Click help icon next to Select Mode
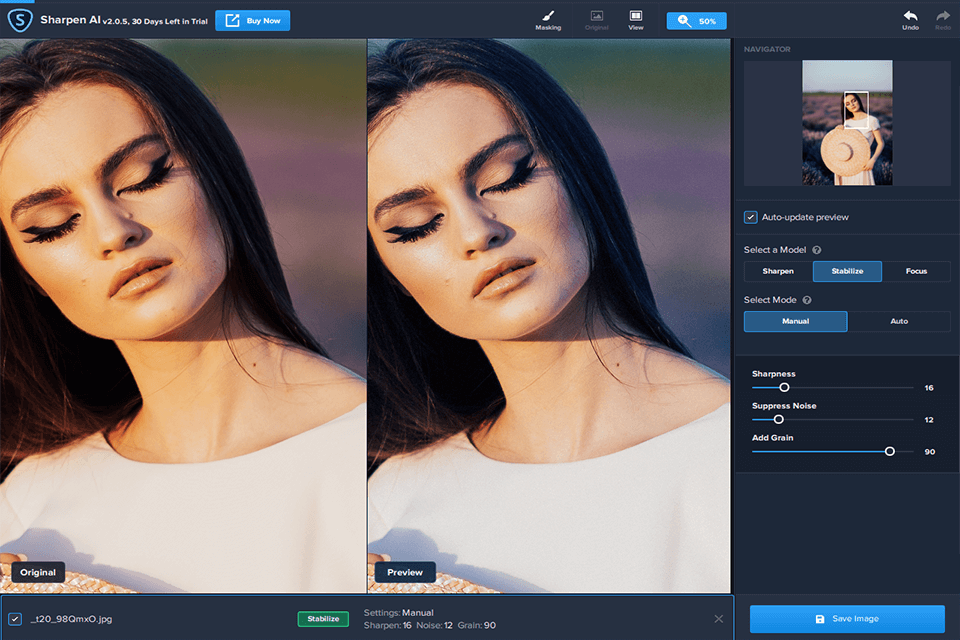This screenshot has height=640, width=960. (x=807, y=300)
